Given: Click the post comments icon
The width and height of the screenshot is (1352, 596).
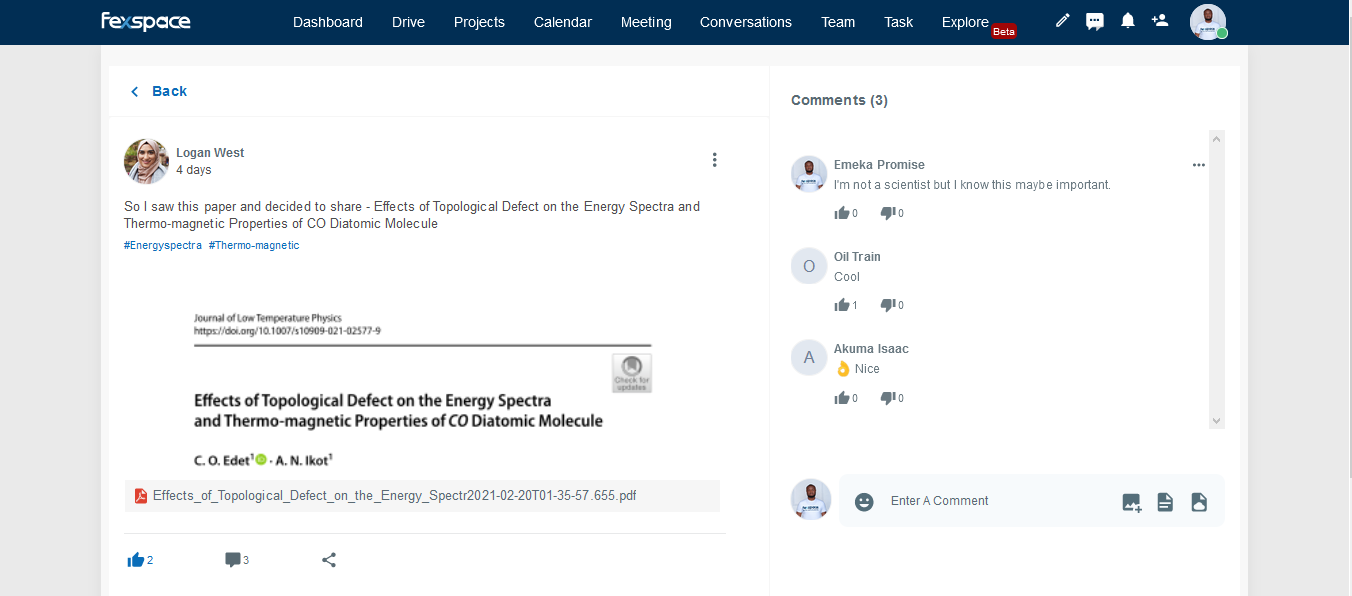Looking at the screenshot, I should click(233, 560).
